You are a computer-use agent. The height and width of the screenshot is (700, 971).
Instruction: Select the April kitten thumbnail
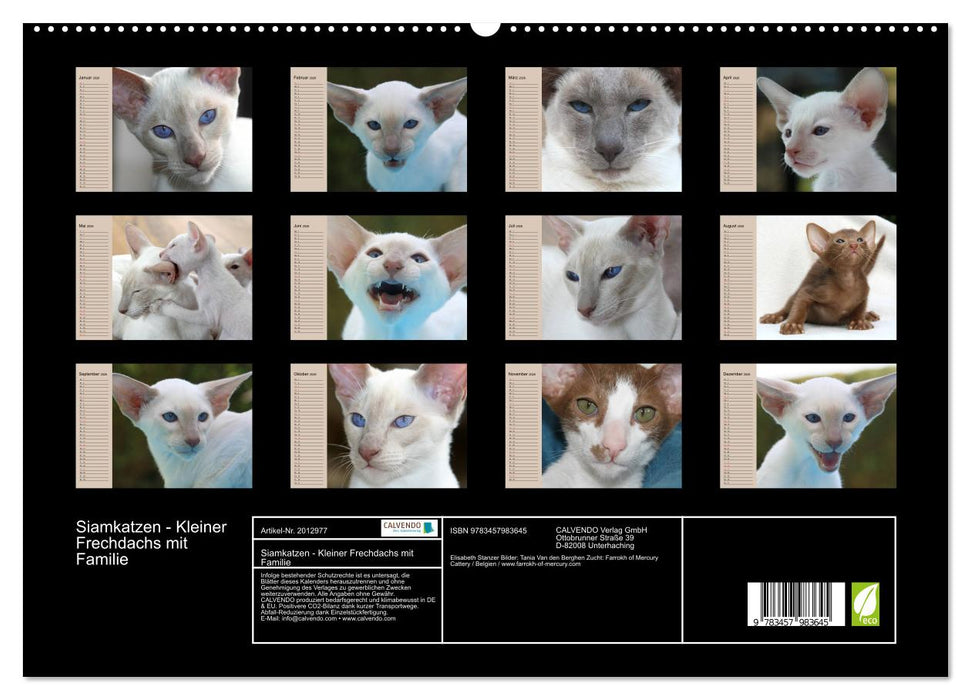[808, 129]
